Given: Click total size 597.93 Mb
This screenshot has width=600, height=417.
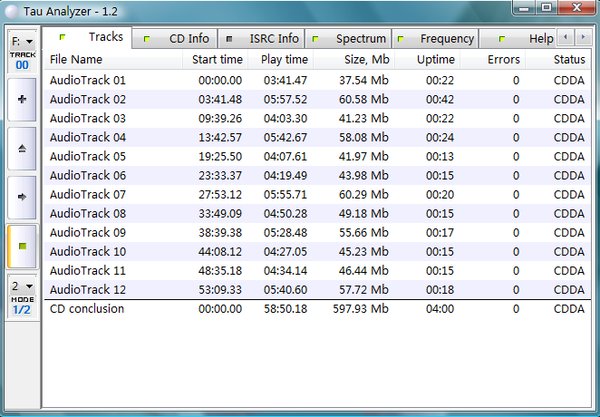Looking at the screenshot, I should [x=360, y=309].
